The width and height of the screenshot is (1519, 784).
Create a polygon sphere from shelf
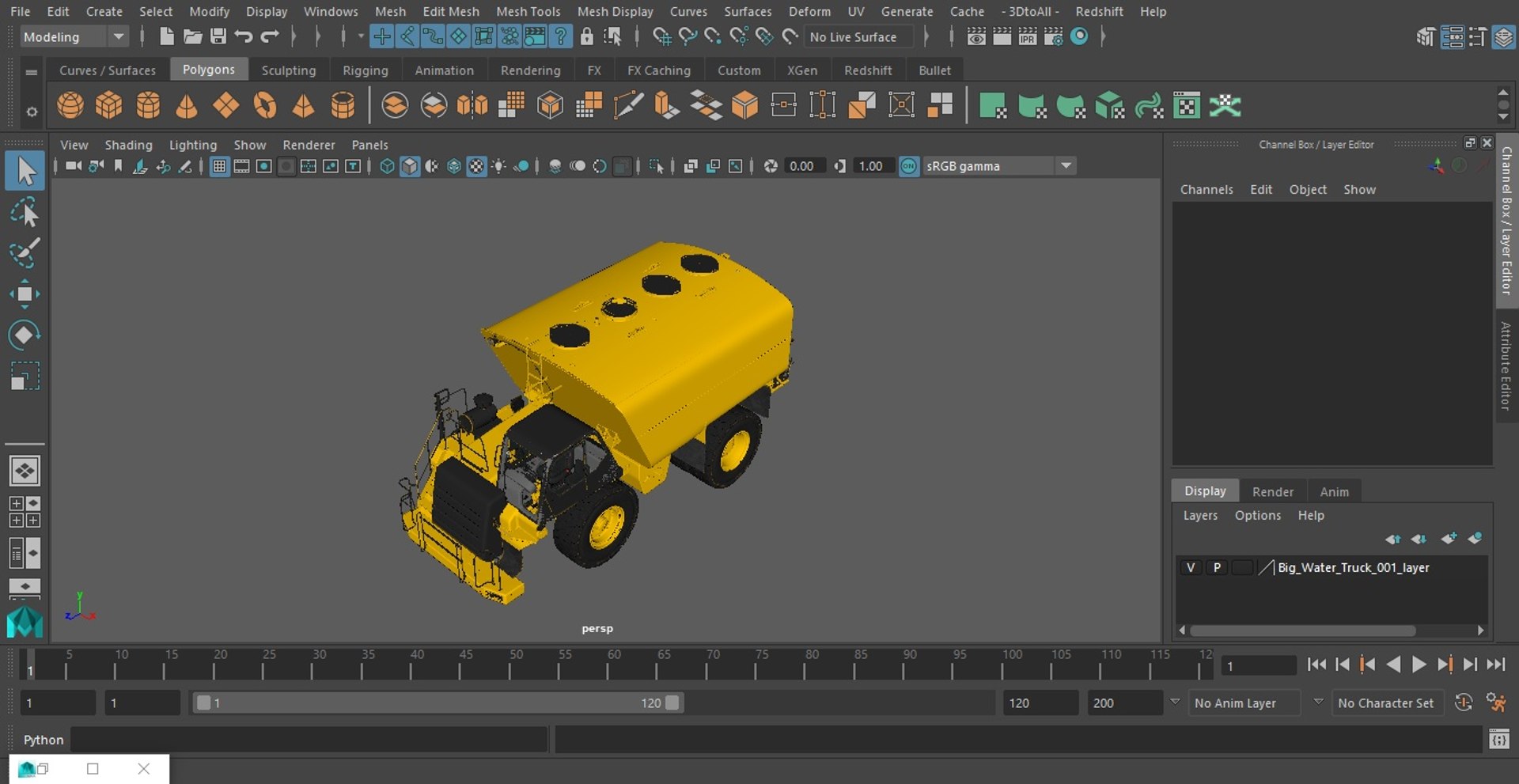(70, 105)
